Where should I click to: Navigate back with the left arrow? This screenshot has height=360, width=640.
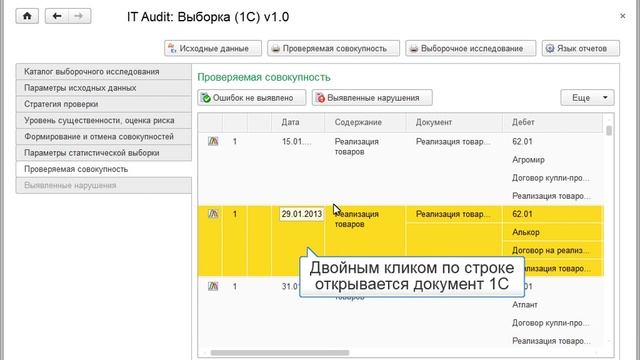56,16
